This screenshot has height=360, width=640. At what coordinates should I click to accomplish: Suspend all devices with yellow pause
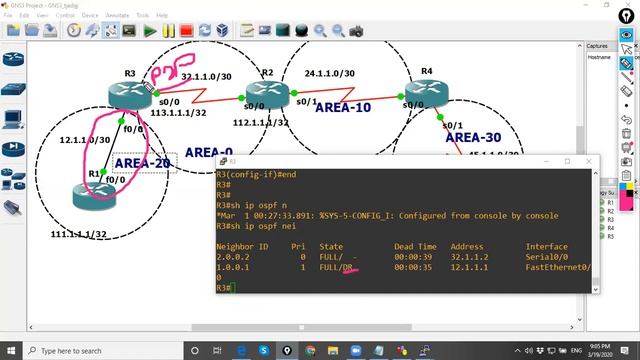(x=169, y=31)
